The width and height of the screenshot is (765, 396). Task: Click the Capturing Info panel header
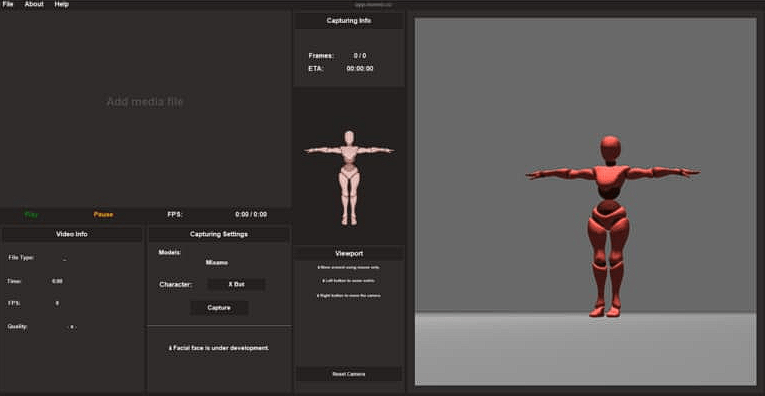point(349,21)
